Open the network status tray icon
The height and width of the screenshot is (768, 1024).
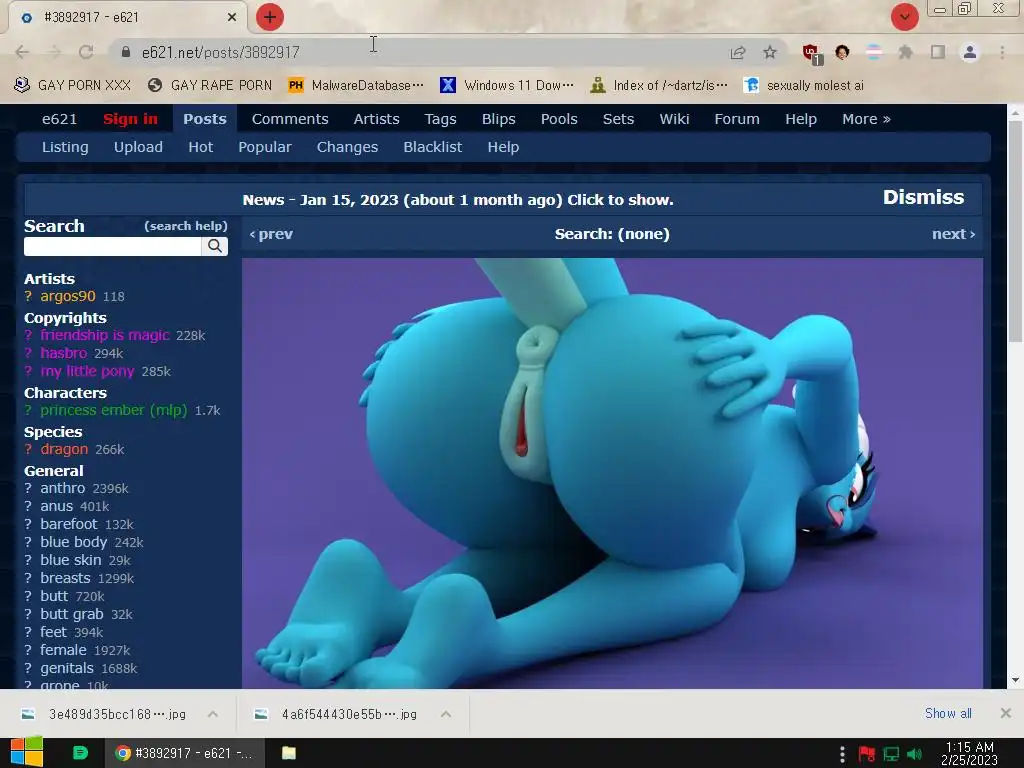point(891,754)
